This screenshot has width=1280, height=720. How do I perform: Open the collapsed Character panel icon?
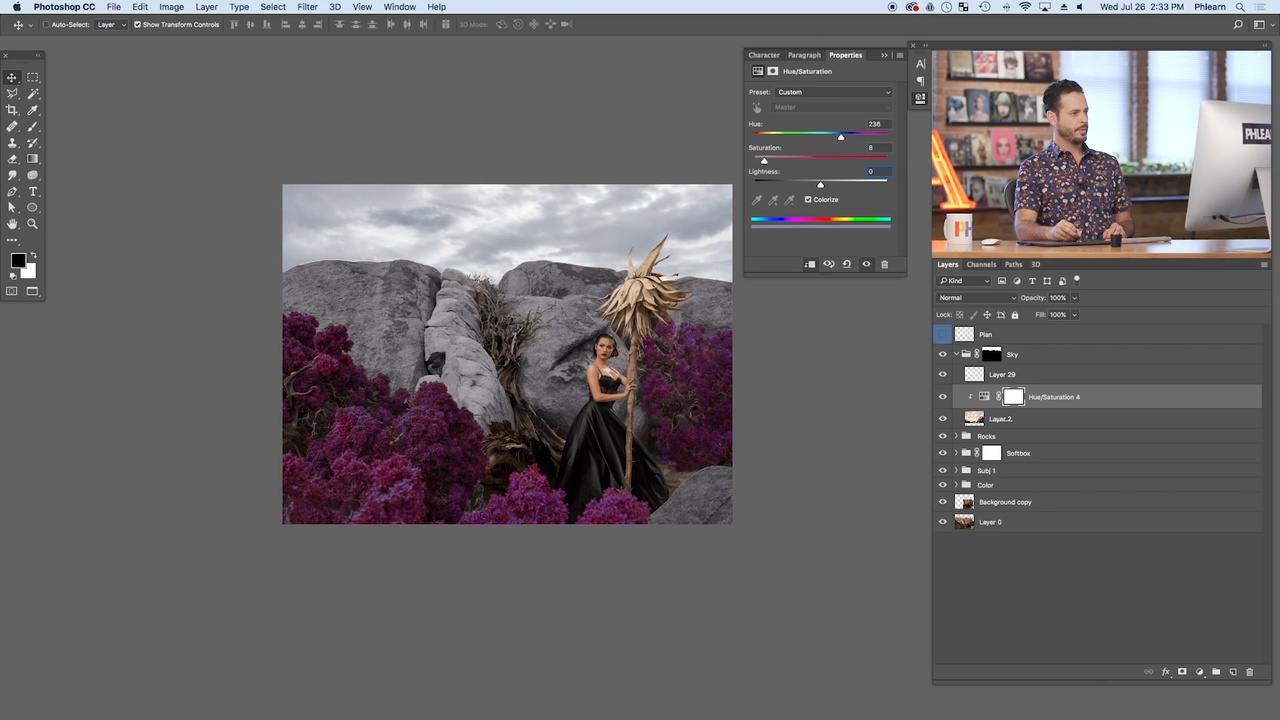(921, 64)
